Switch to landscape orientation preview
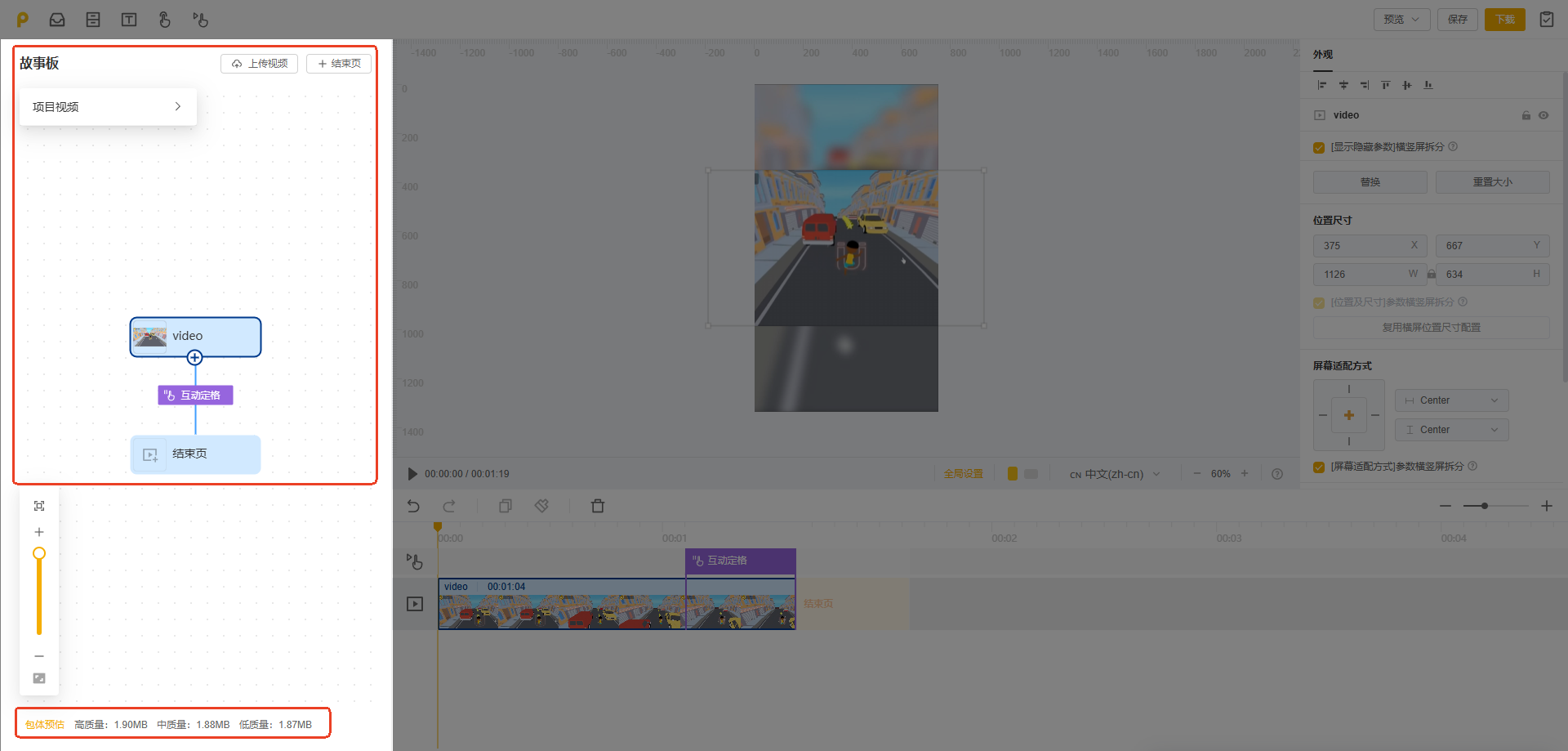Viewport: 1568px width, 751px height. 1031,474
